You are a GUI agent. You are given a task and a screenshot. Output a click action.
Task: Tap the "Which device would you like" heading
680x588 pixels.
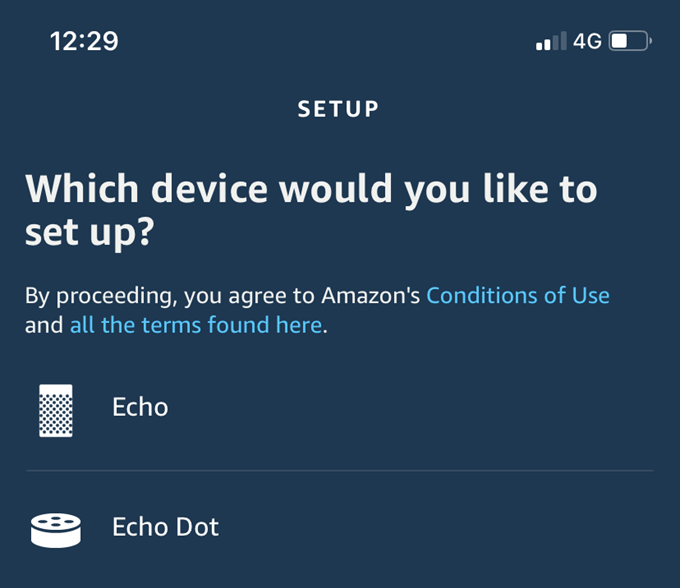click(x=310, y=190)
